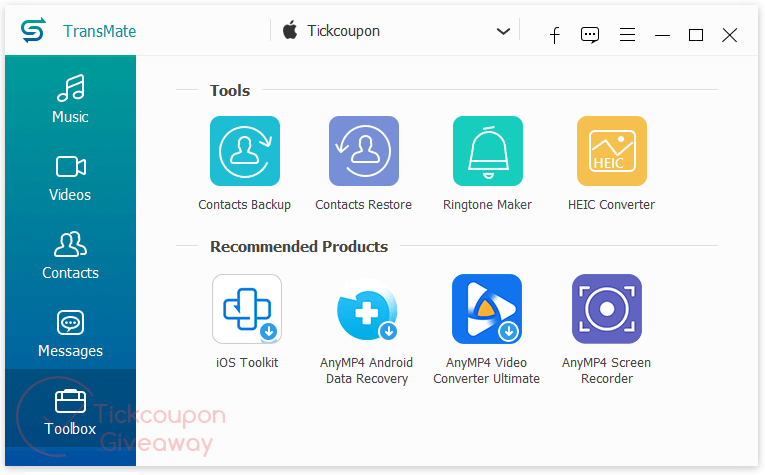This screenshot has height=475, width=765.
Task: Click the Contacts Backup text label
Action: [244, 205]
